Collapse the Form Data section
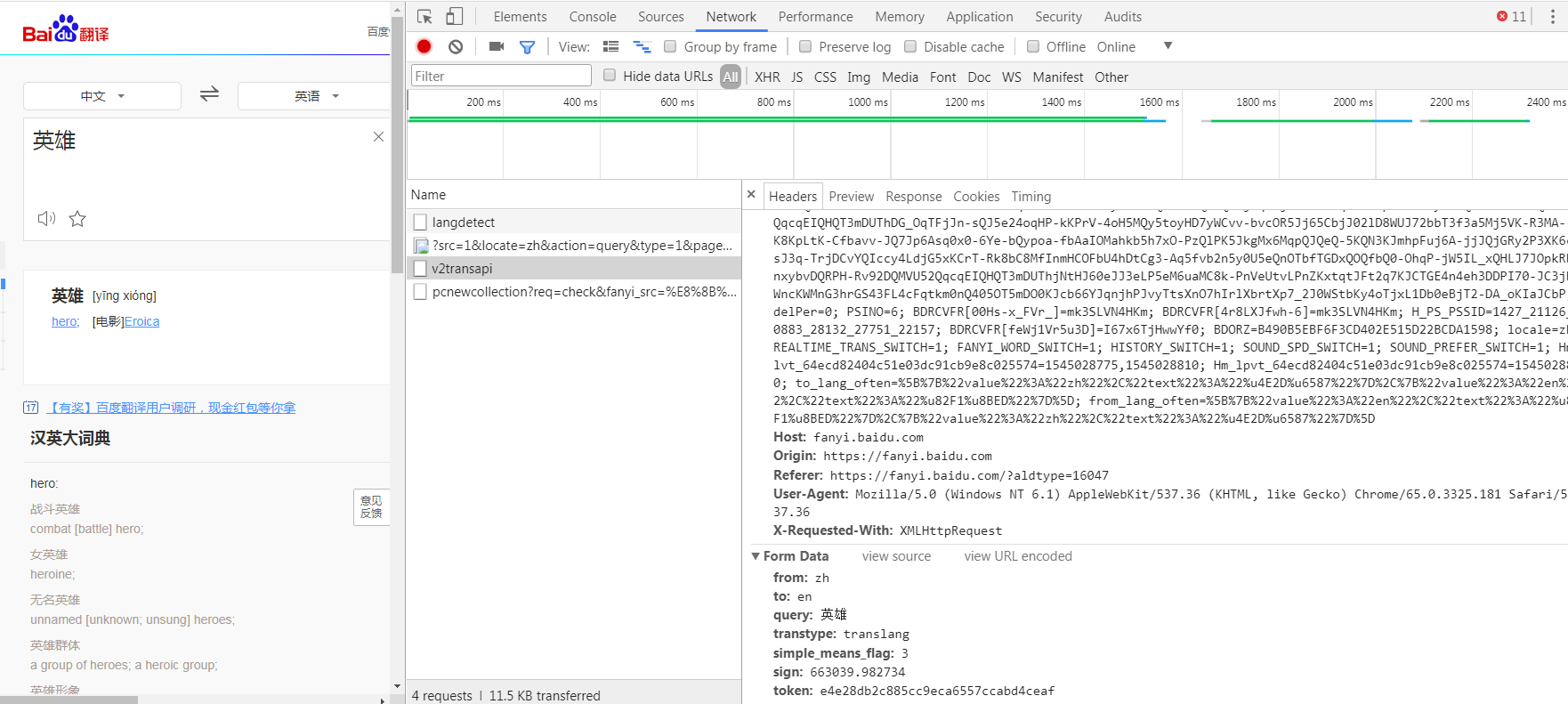 point(756,556)
